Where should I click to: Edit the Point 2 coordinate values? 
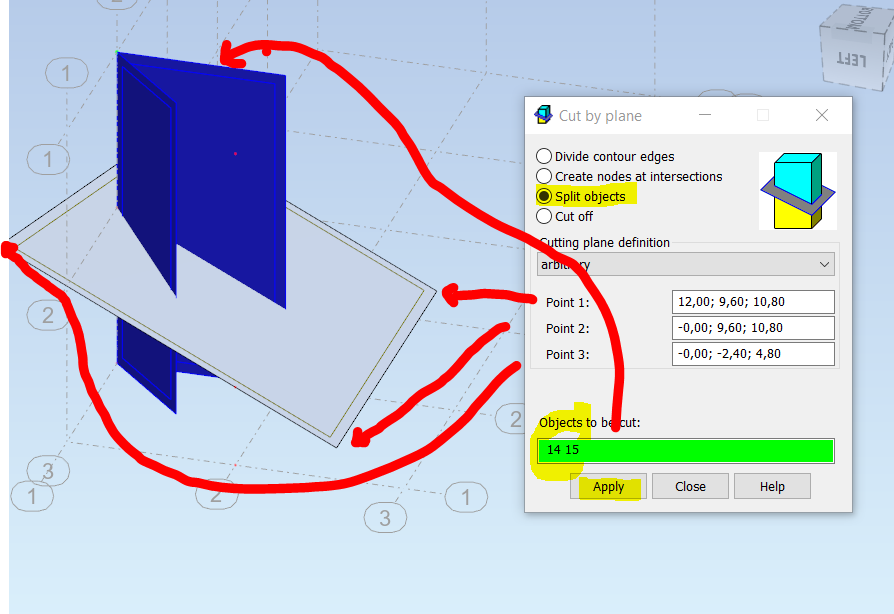click(753, 327)
